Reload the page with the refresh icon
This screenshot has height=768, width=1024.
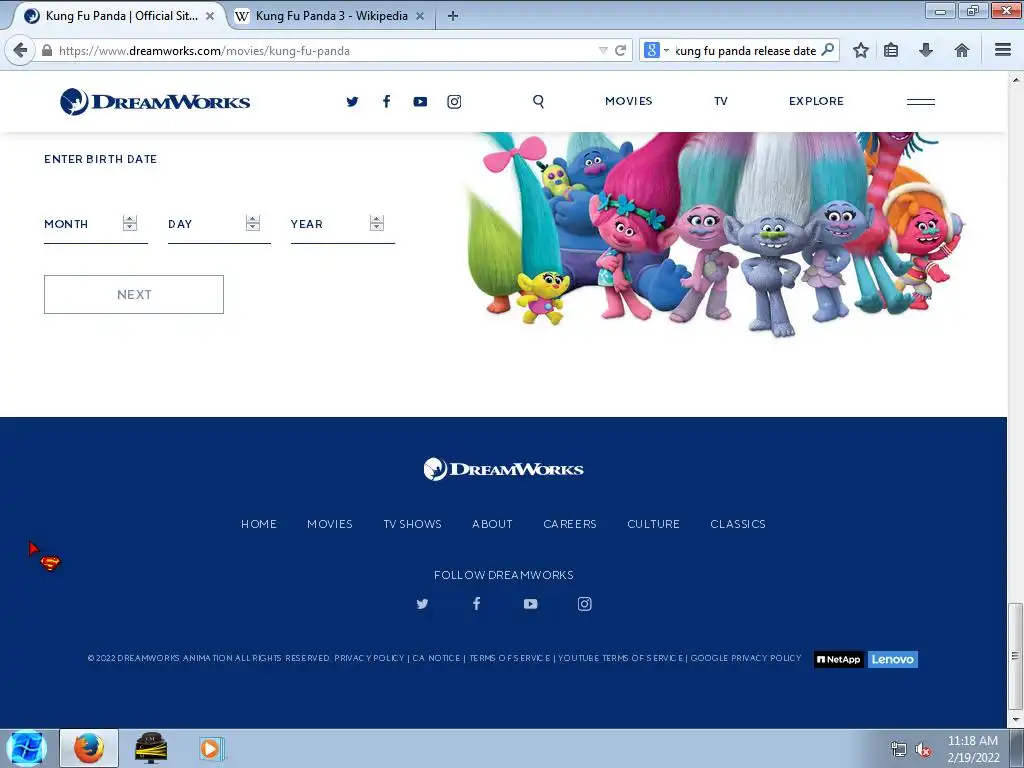click(x=620, y=50)
